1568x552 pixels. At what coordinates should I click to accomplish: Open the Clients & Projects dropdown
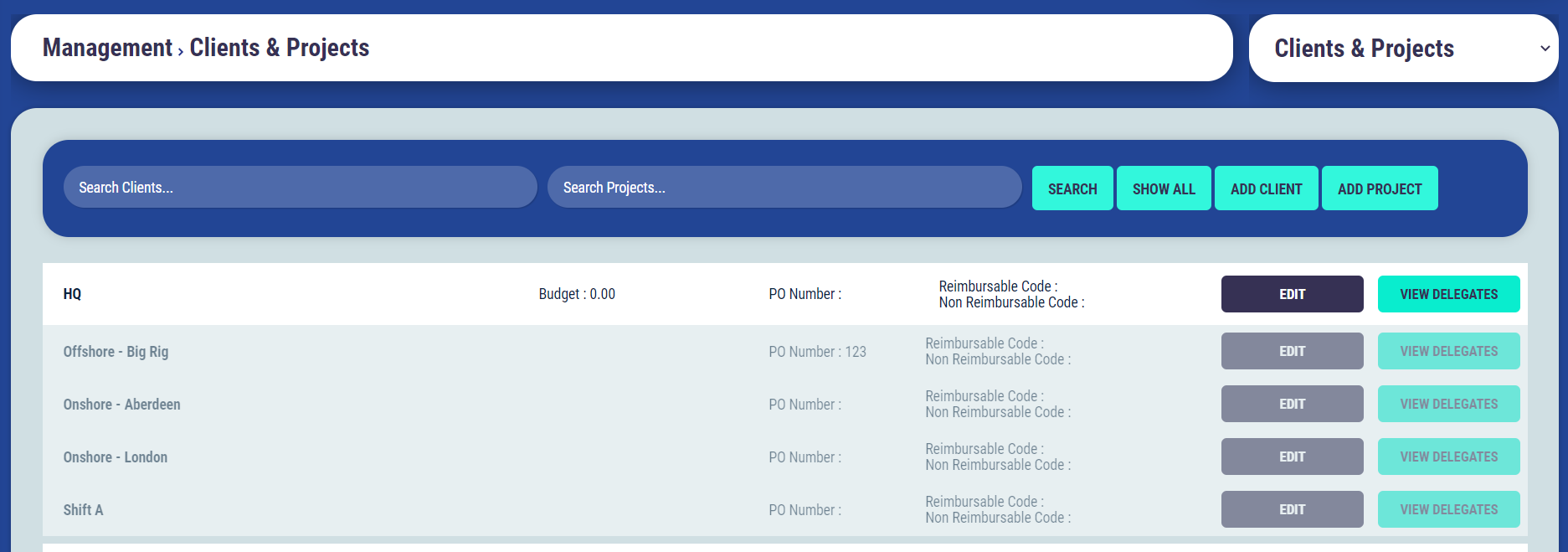click(x=1403, y=49)
